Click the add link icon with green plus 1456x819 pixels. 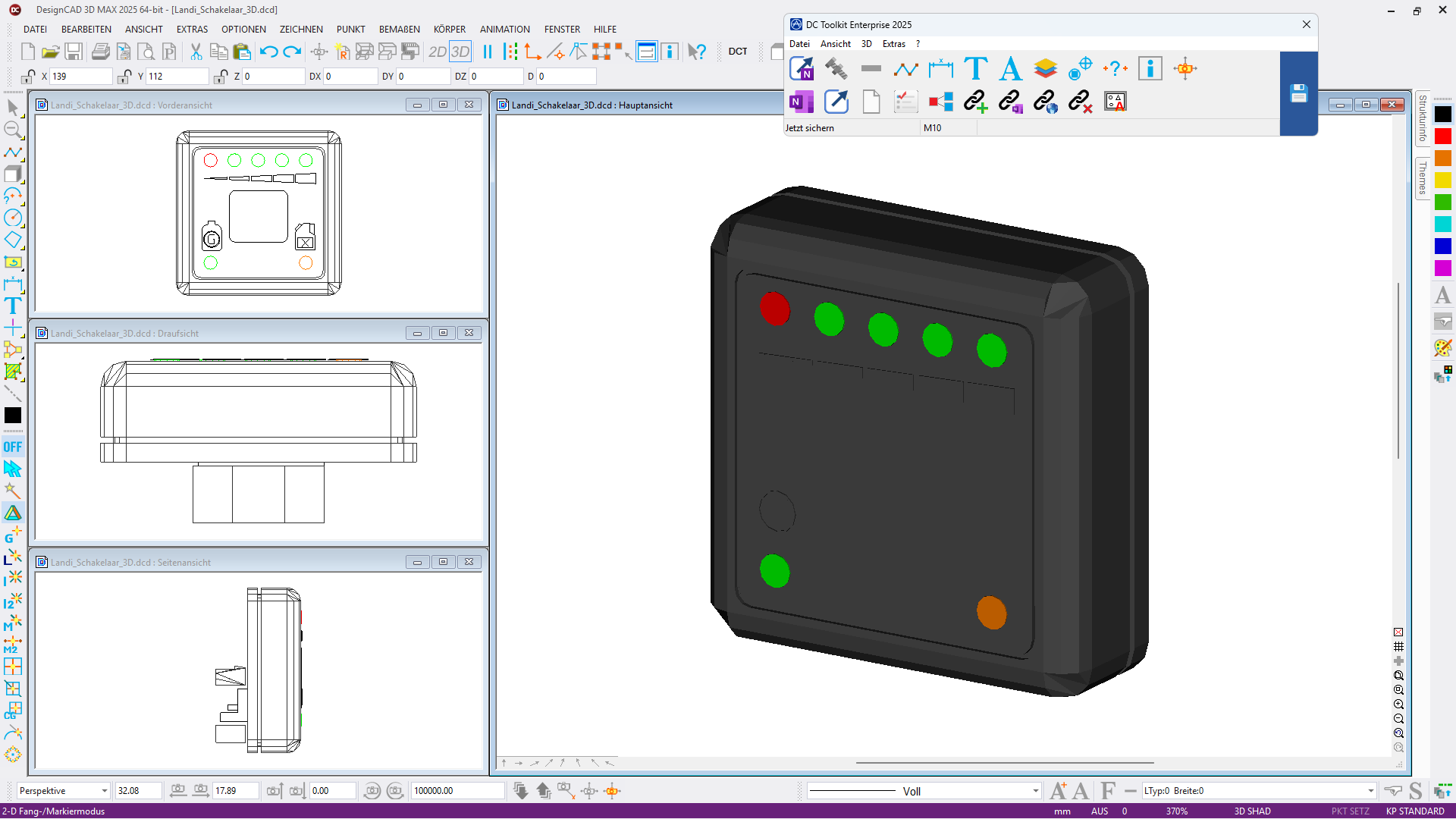click(x=975, y=102)
